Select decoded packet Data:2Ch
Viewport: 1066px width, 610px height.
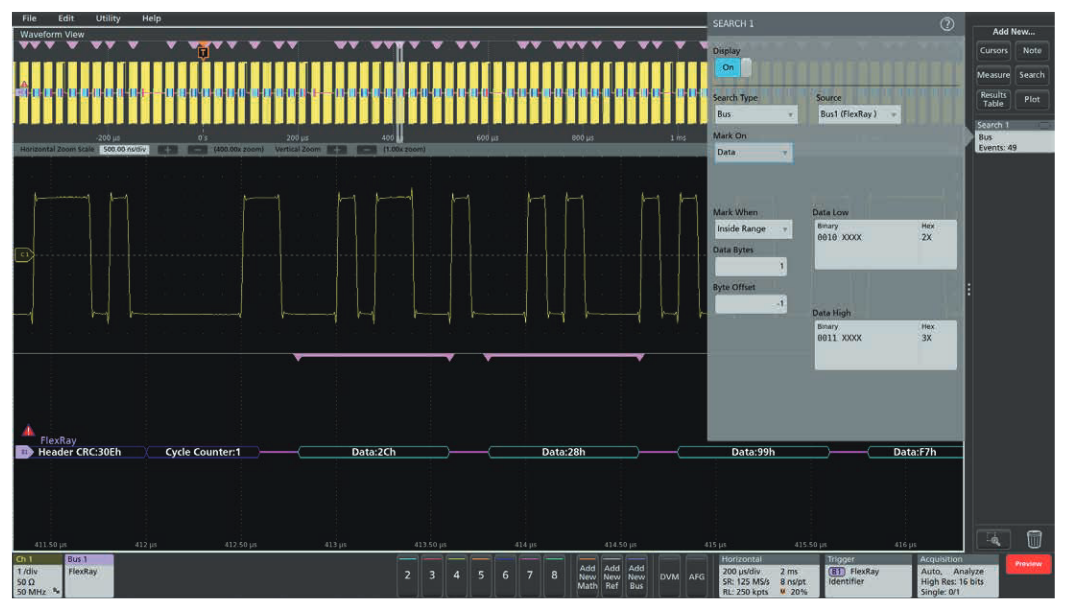point(373,452)
